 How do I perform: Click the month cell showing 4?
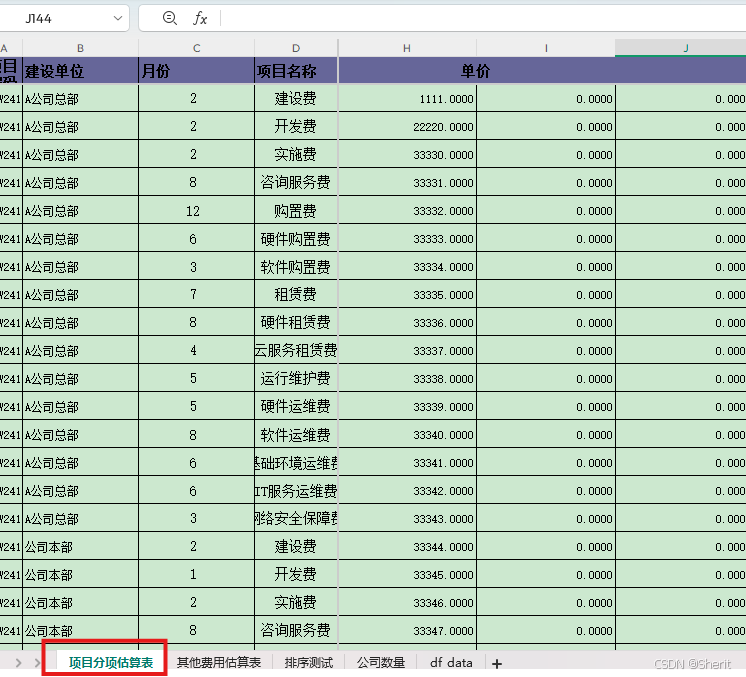point(196,351)
